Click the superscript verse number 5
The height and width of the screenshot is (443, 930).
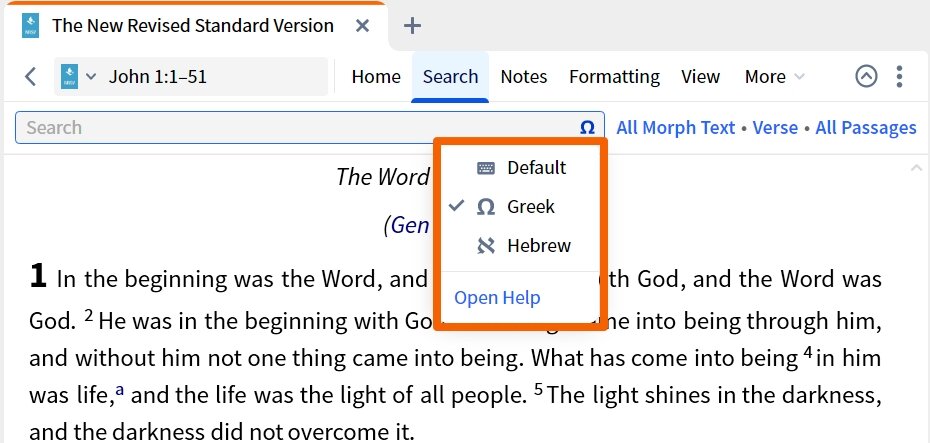(x=538, y=390)
